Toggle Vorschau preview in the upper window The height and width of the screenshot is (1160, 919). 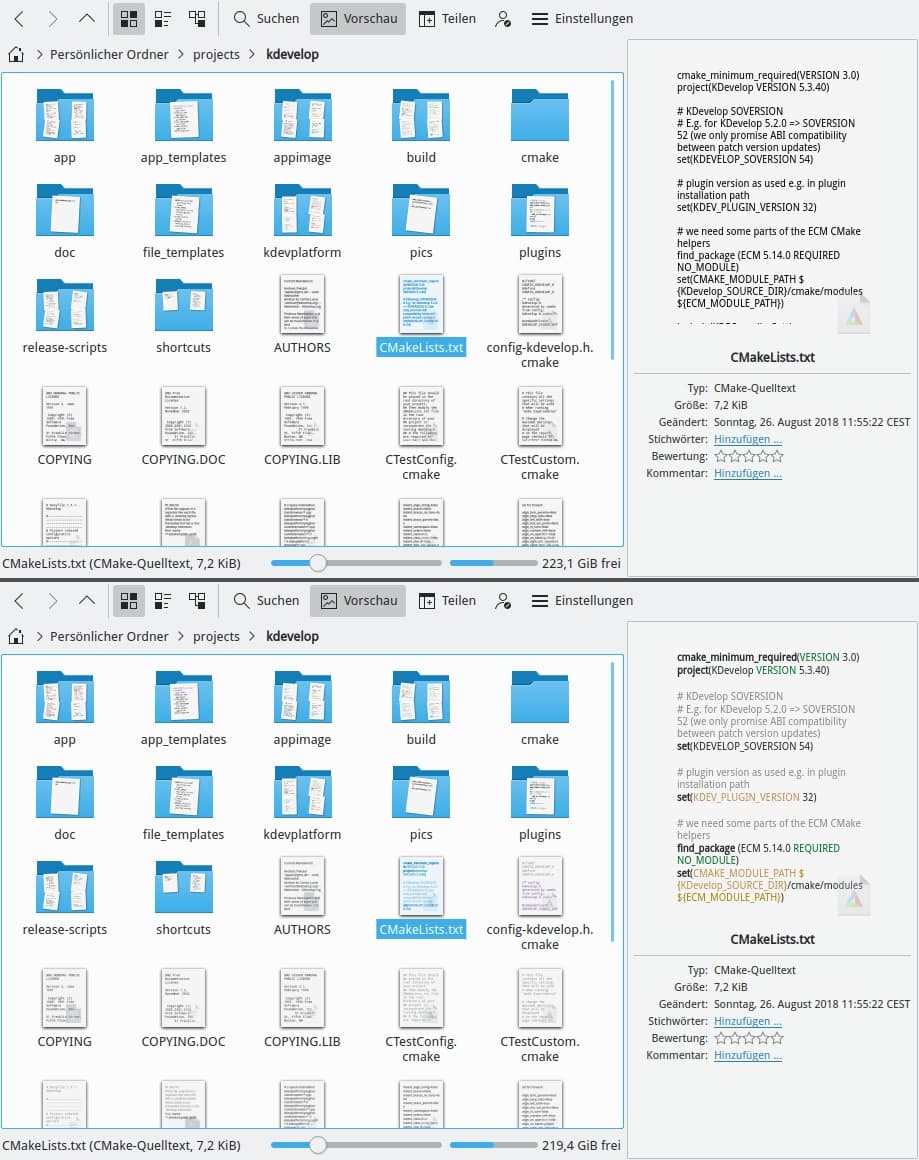358,18
